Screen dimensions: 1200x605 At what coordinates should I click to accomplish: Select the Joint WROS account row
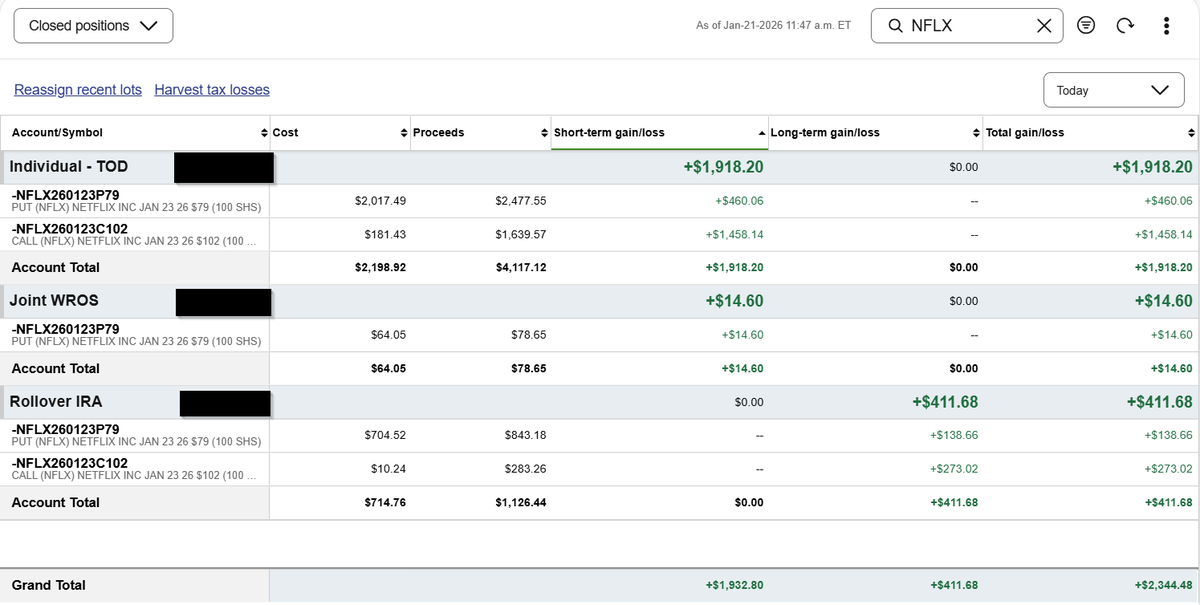600,301
